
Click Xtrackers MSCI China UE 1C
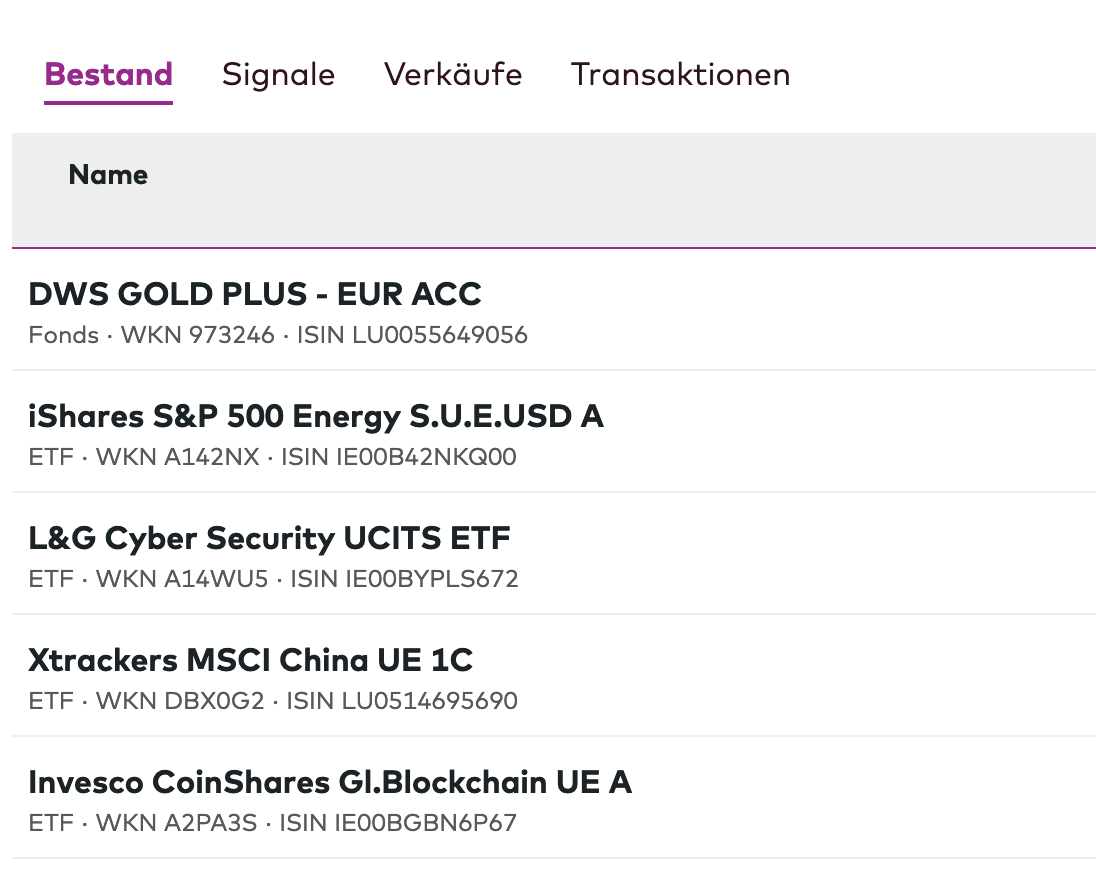(250, 660)
